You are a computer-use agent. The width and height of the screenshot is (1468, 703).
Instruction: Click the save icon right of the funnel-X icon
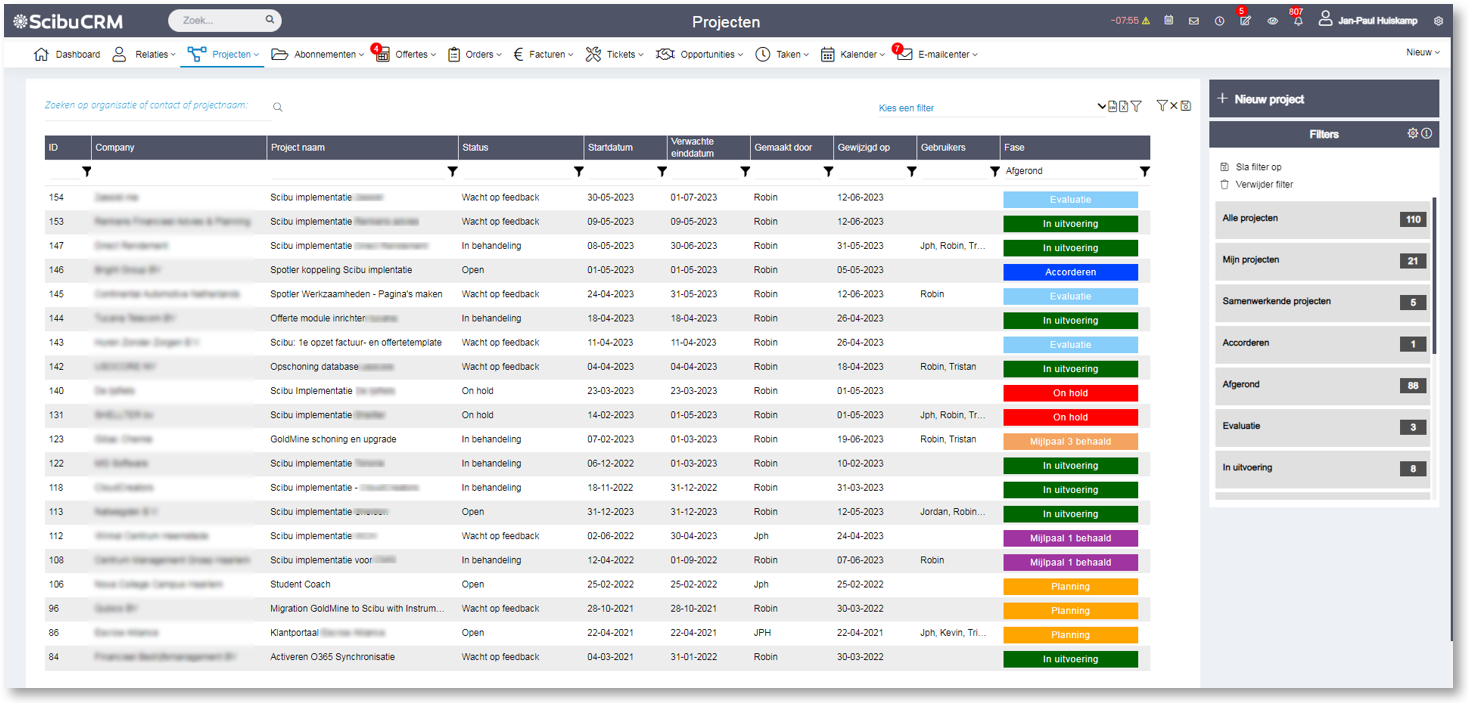coord(1186,106)
